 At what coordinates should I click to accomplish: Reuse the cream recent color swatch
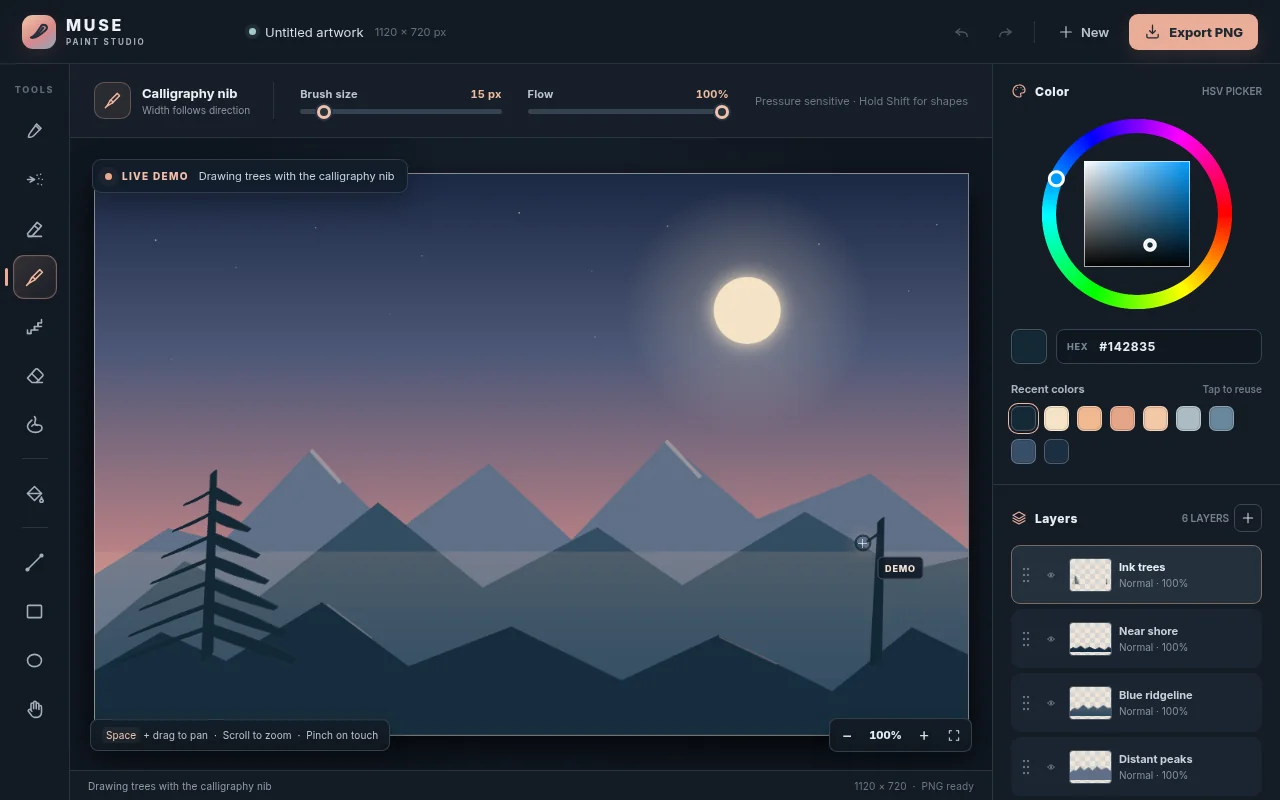click(1057, 419)
